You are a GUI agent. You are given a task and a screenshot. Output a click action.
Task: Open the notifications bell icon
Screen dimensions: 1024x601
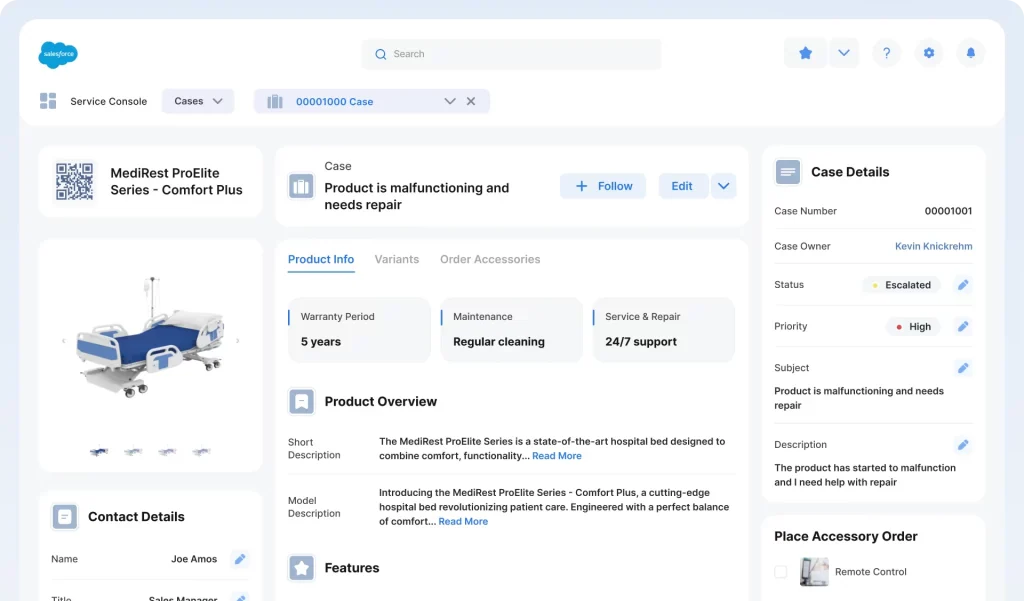970,53
